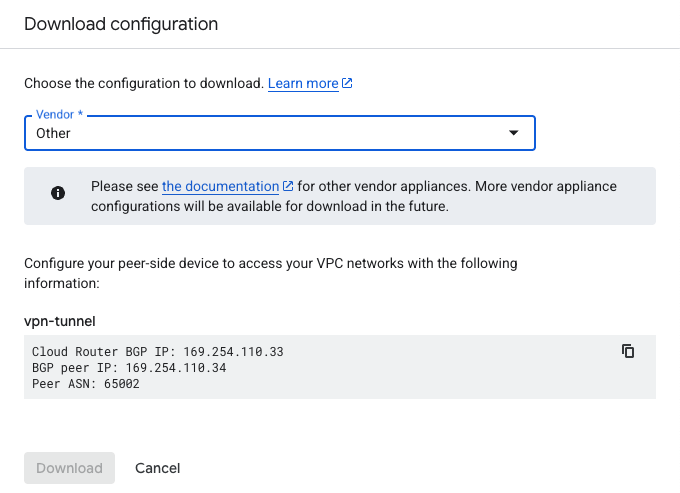Open the Vendor combo box showing Other
This screenshot has width=680, height=493.
click(280, 133)
